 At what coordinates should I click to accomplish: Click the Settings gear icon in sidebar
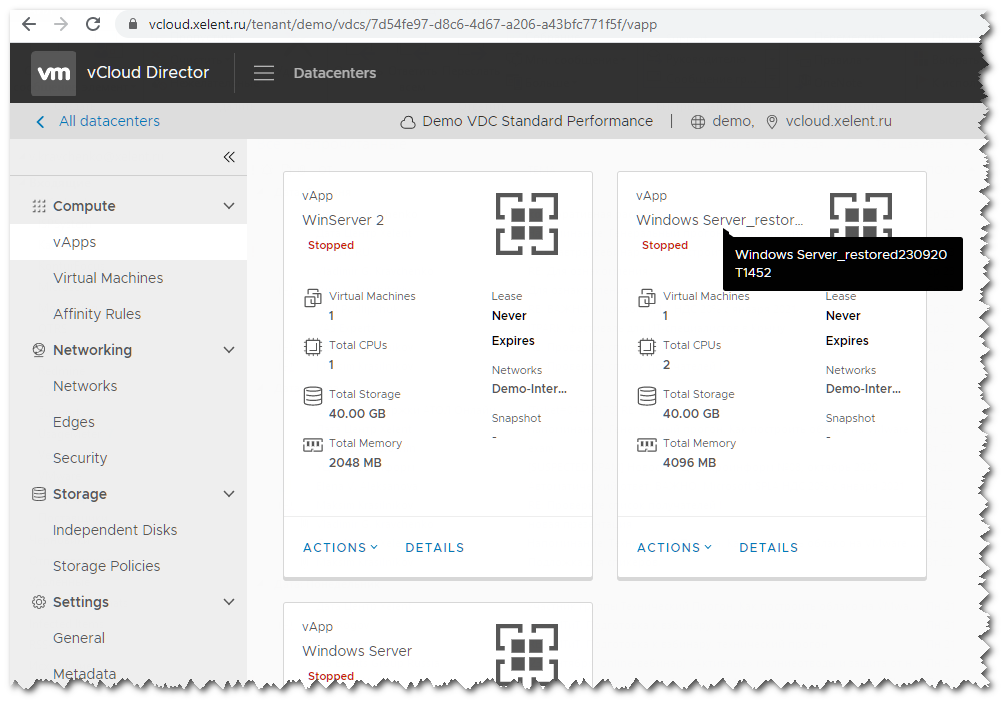pyautogui.click(x=39, y=602)
